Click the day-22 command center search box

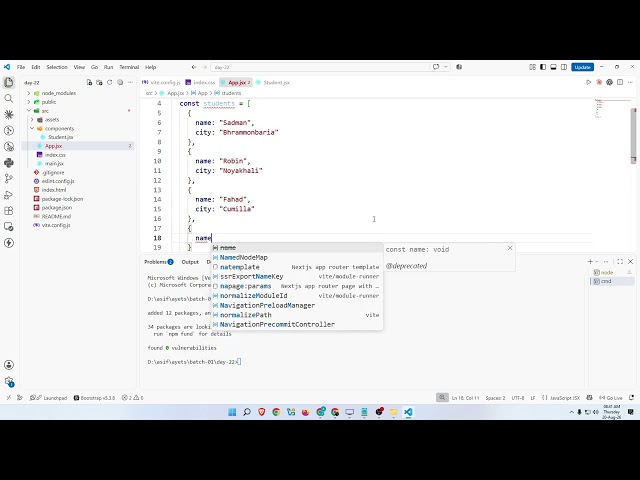[x=320, y=67]
